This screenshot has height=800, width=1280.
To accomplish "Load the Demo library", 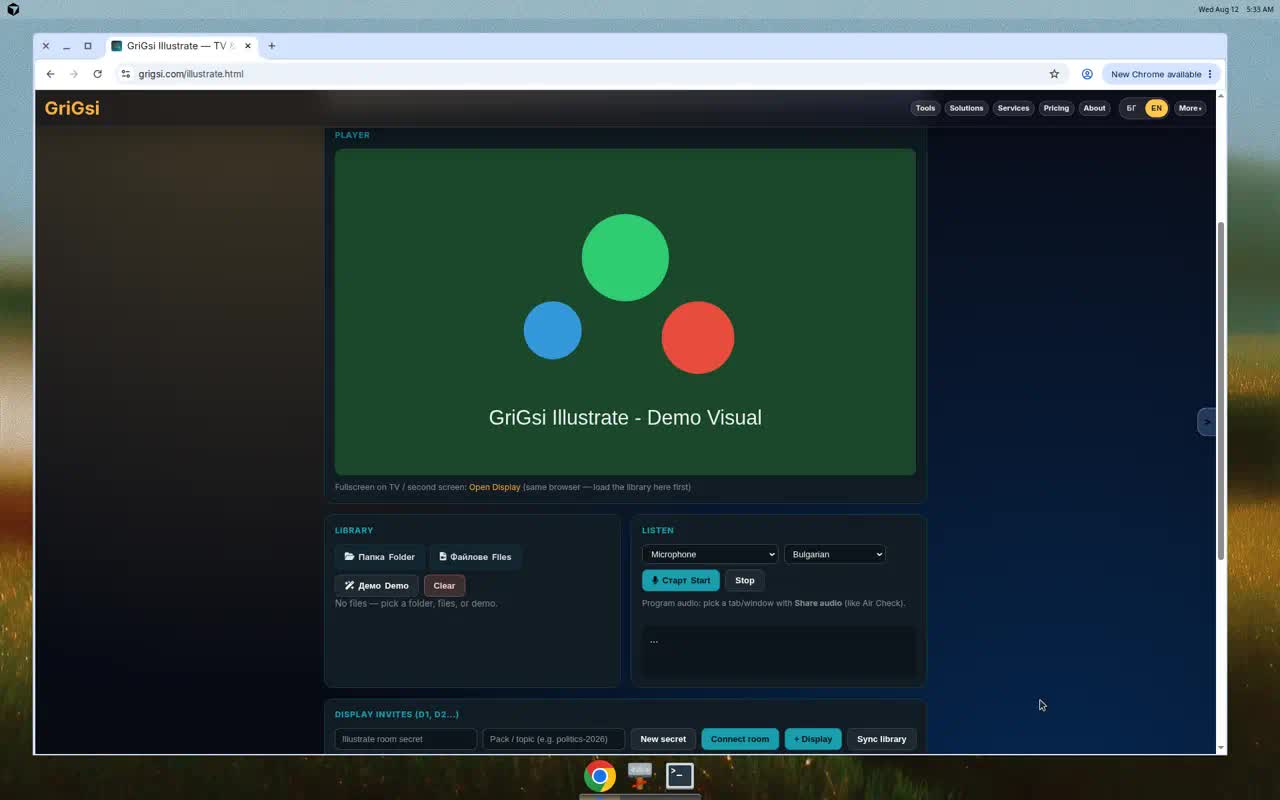I will (377, 586).
